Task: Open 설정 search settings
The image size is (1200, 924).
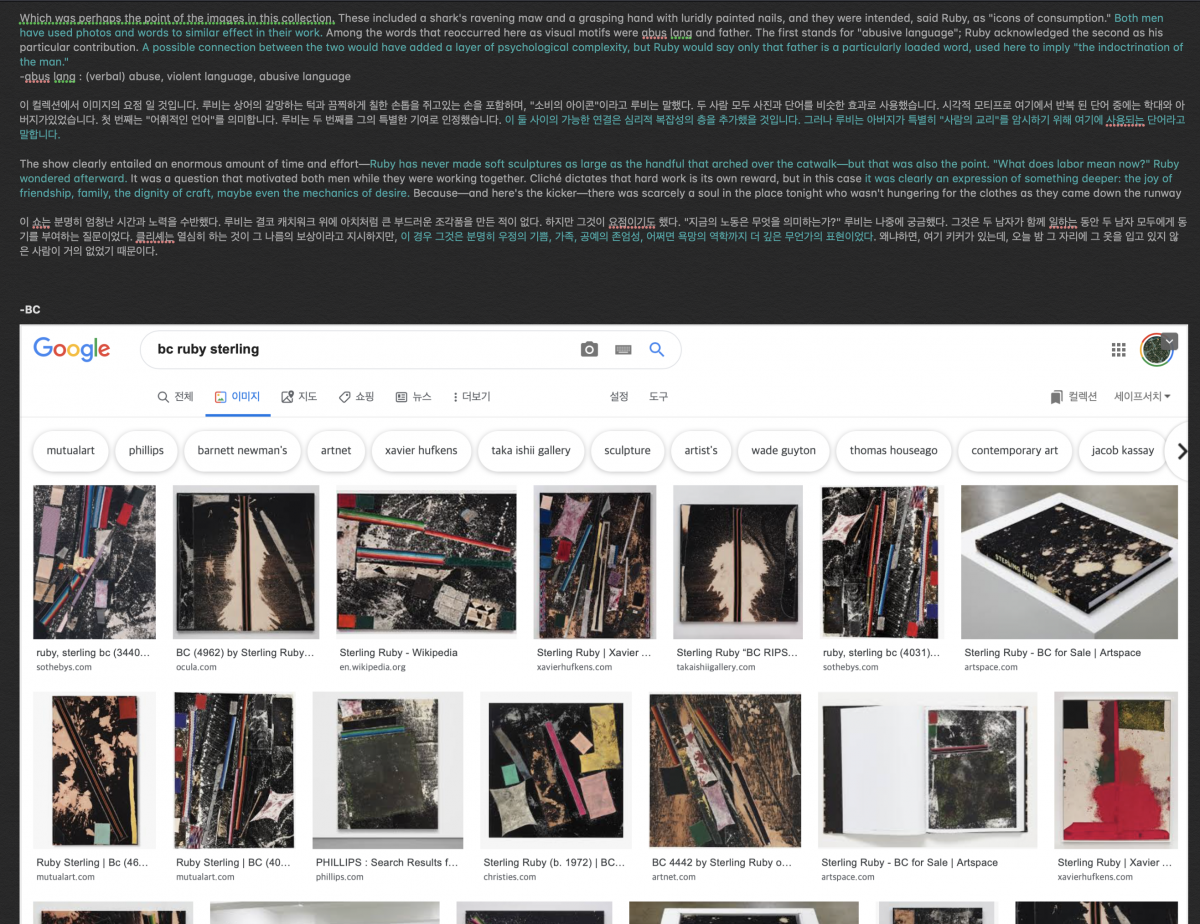Action: click(619, 397)
